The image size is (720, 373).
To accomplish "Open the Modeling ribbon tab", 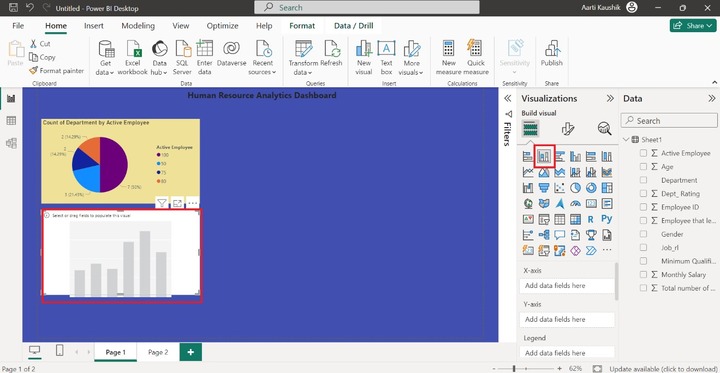I will pyautogui.click(x=138, y=26).
